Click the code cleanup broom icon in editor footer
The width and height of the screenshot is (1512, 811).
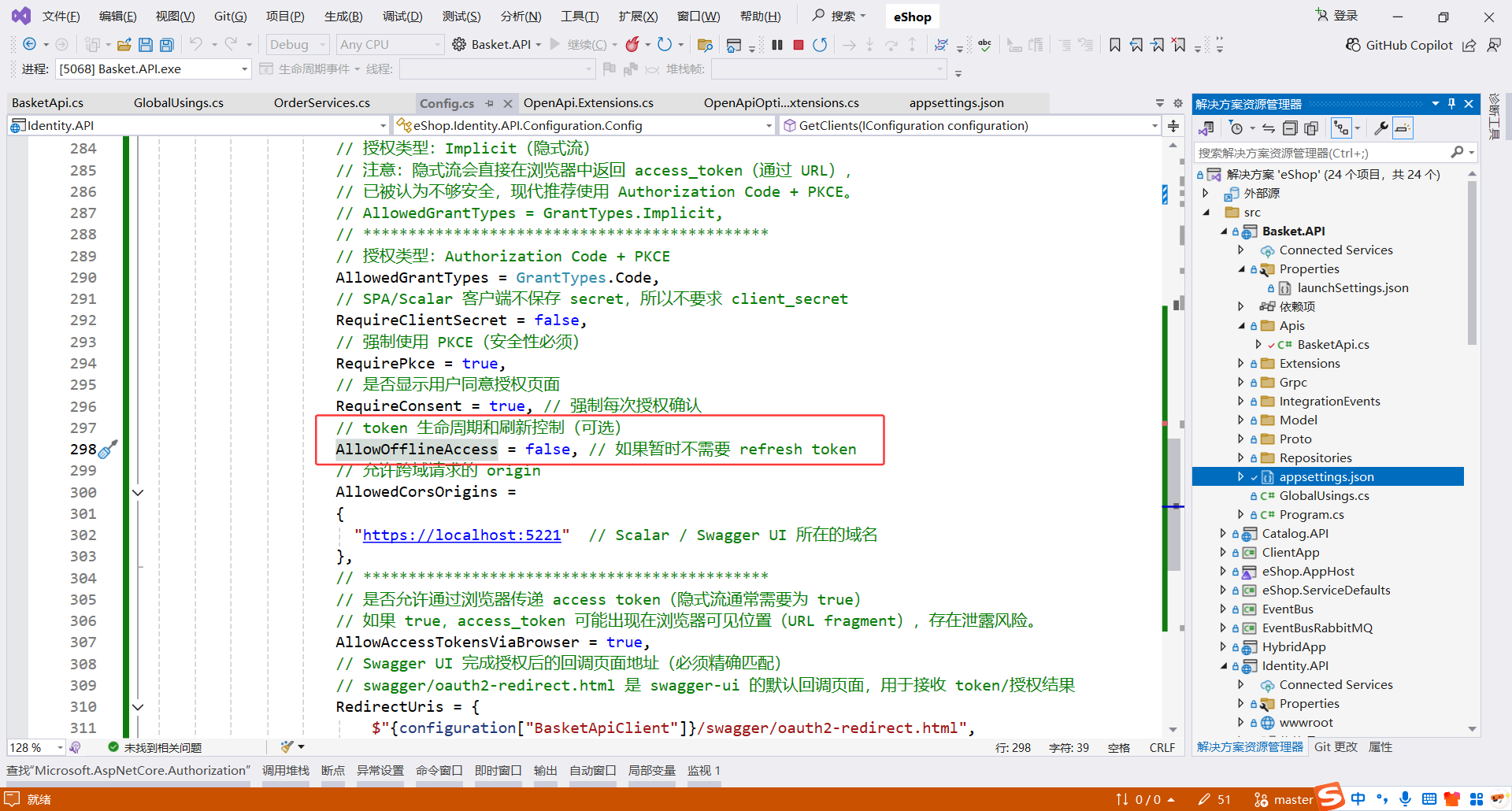click(x=287, y=746)
